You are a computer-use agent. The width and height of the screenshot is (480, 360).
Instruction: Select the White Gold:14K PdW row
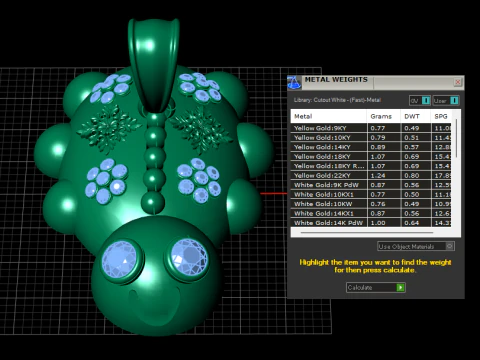[x=371, y=223]
